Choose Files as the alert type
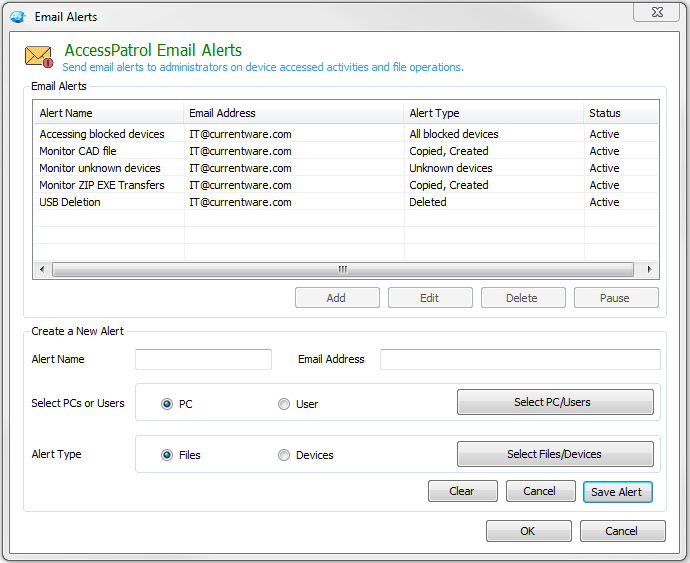The image size is (690, 563). click(167, 455)
